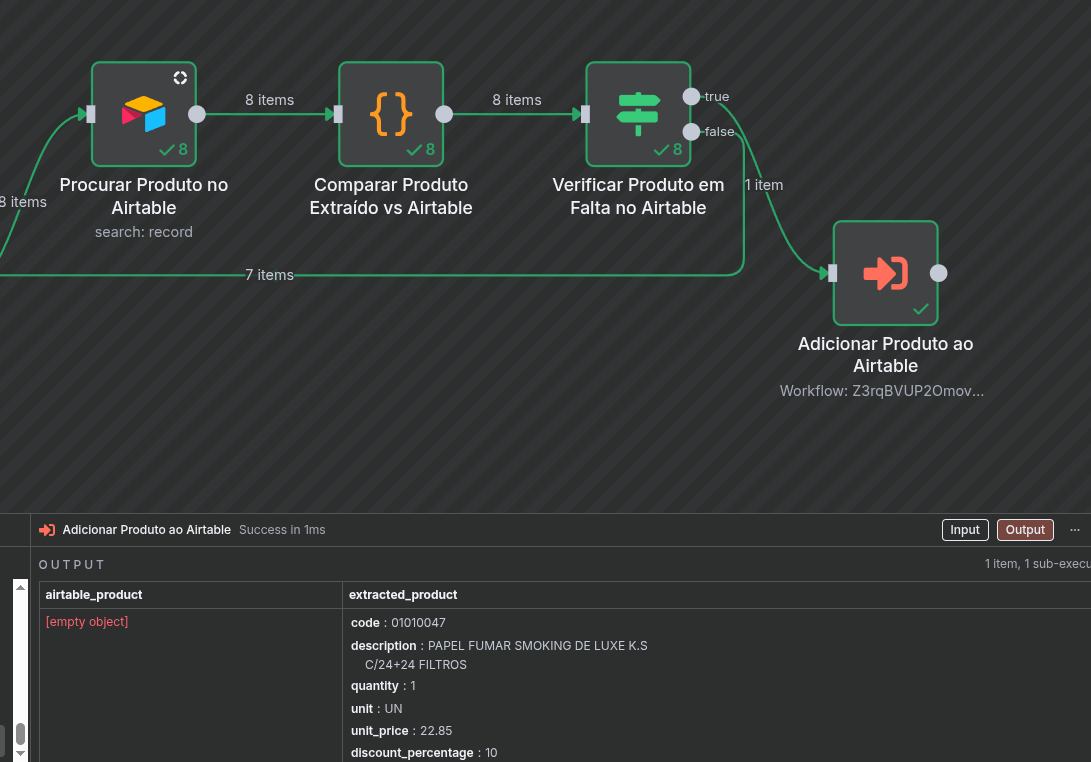Click the "true" output connector of the Switch node
This screenshot has width=1091, height=762.
[x=691, y=97]
